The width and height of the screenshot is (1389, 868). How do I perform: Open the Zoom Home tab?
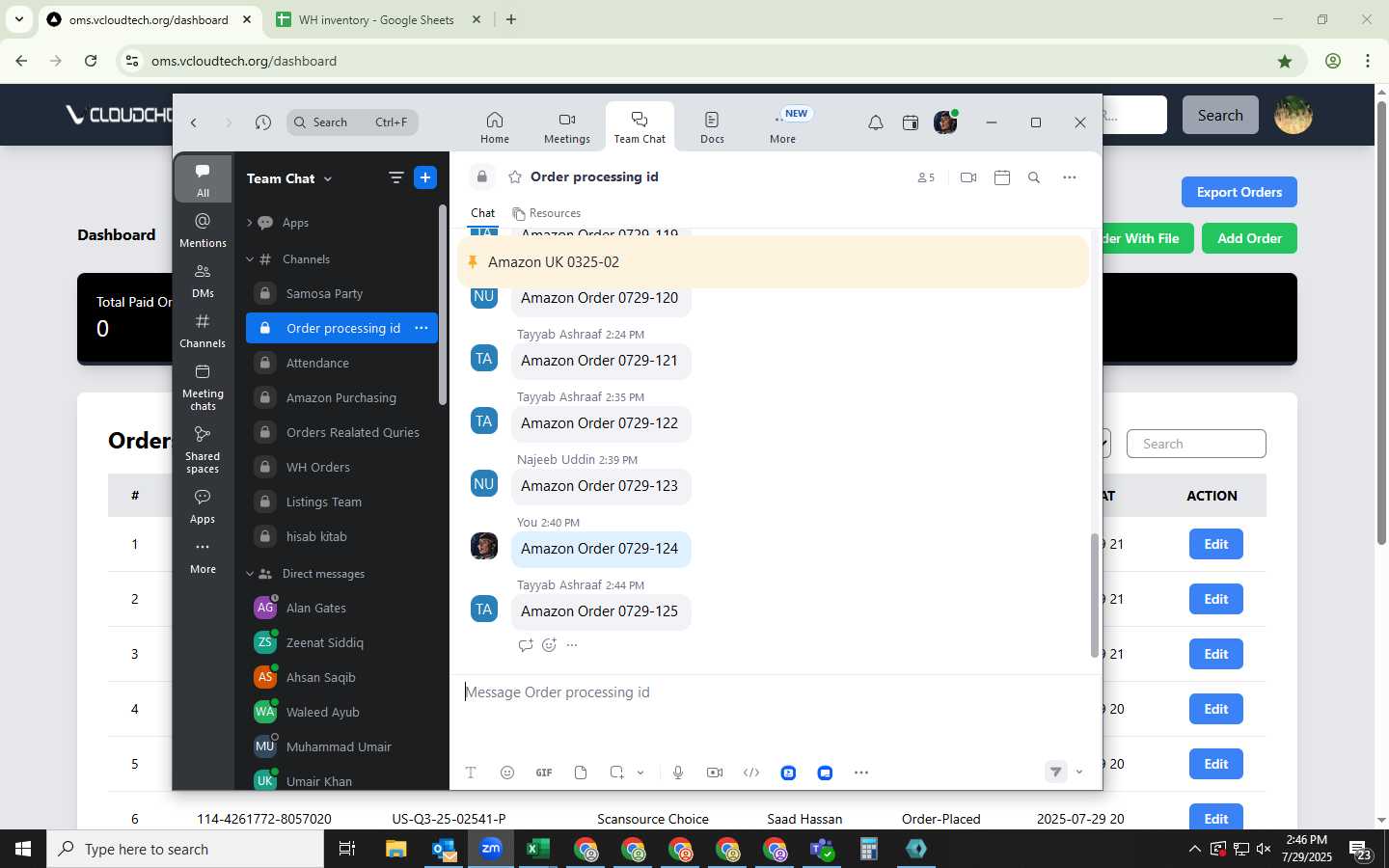click(495, 126)
